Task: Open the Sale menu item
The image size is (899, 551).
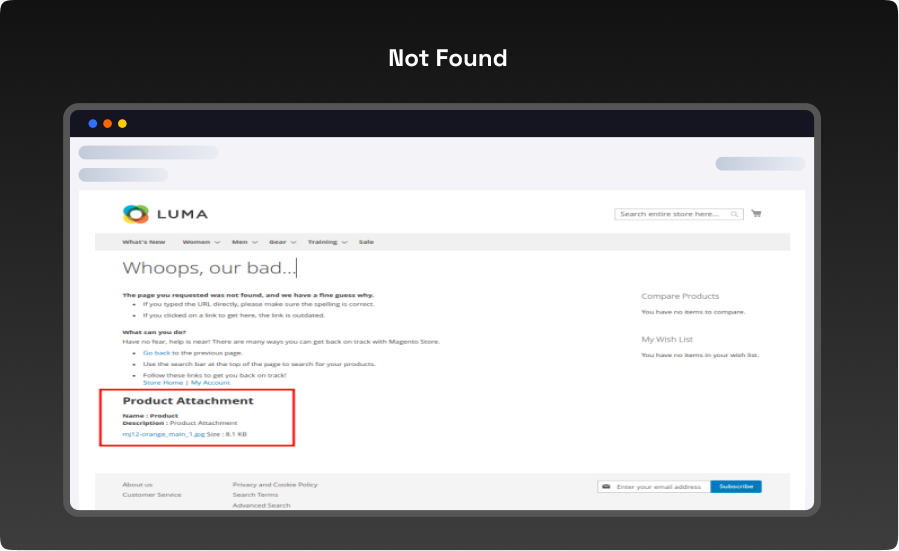Action: (366, 242)
